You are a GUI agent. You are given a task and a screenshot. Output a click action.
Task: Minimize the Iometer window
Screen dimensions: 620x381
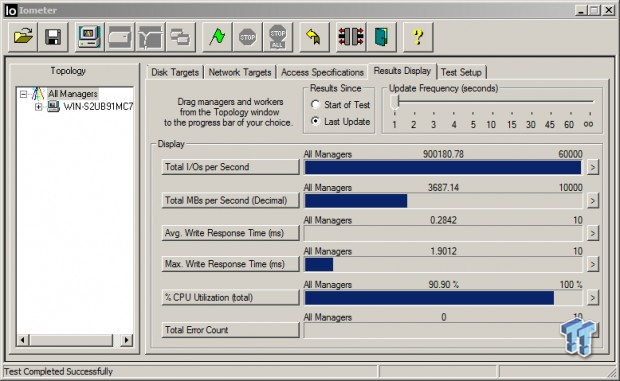[x=580, y=11]
